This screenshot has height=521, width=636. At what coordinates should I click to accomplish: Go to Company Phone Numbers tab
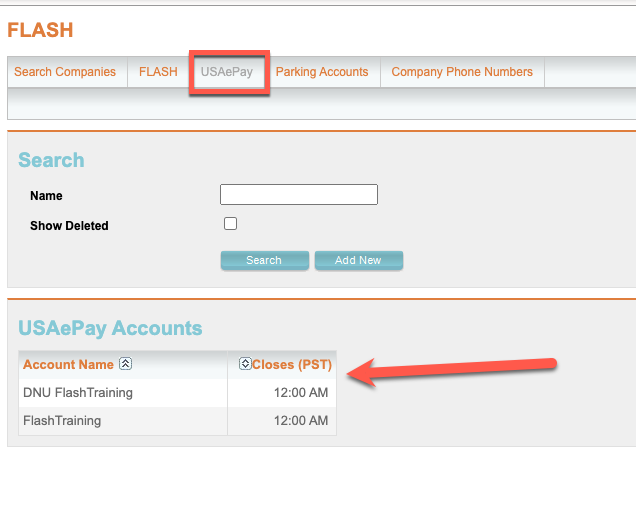point(462,72)
